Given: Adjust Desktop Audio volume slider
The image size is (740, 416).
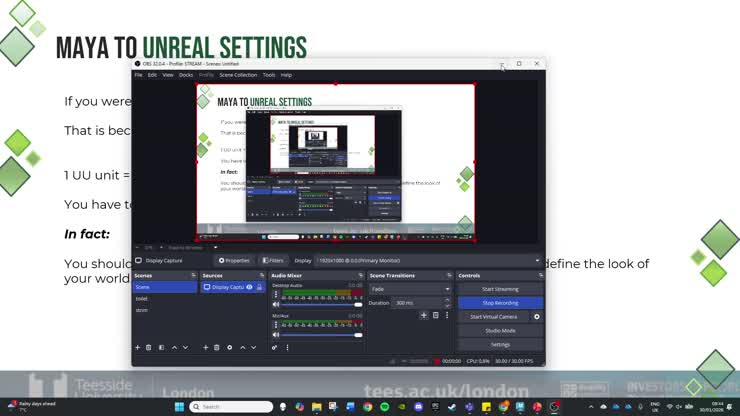Looking at the screenshot, I should coord(322,305).
